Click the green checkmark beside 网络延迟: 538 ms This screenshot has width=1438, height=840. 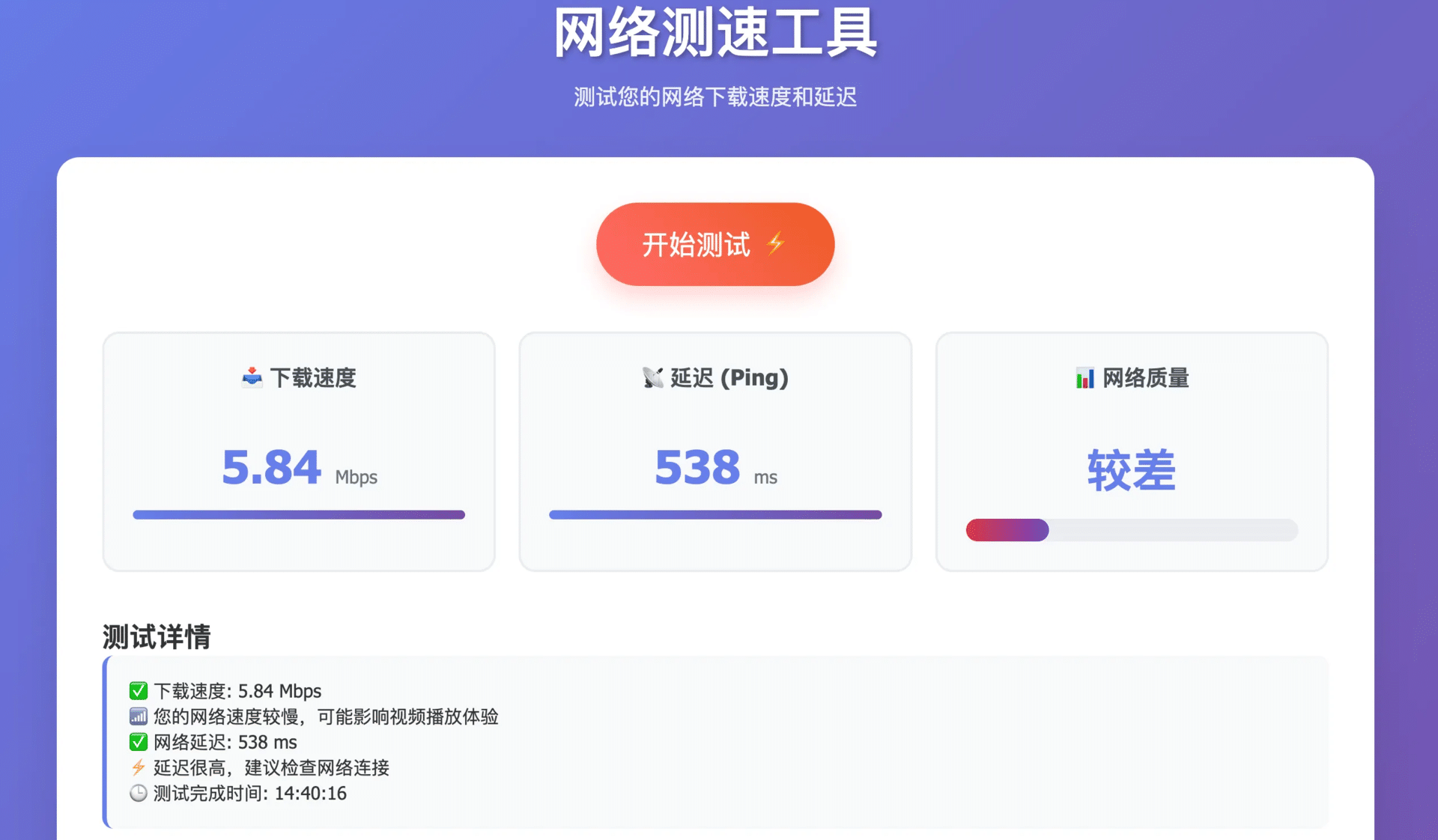pos(138,742)
